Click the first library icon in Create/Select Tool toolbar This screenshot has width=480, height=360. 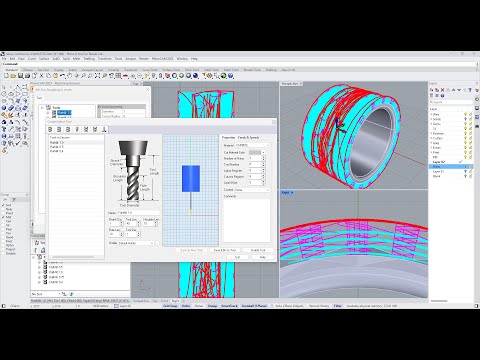point(50,129)
